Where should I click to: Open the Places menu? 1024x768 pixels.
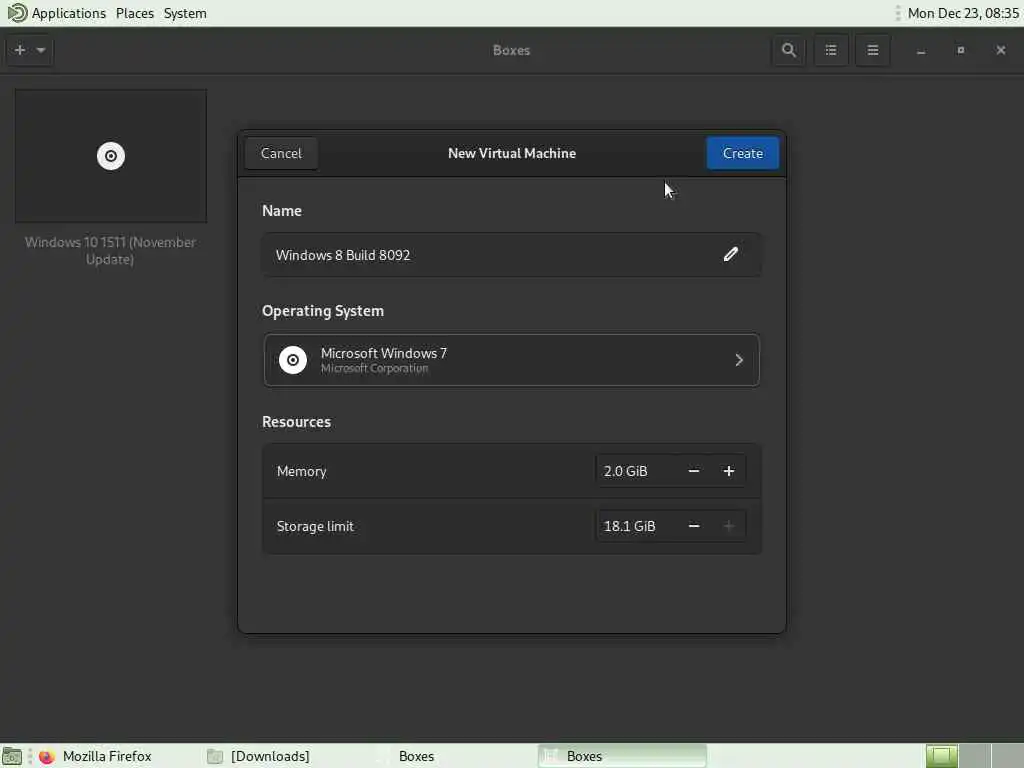click(x=135, y=13)
